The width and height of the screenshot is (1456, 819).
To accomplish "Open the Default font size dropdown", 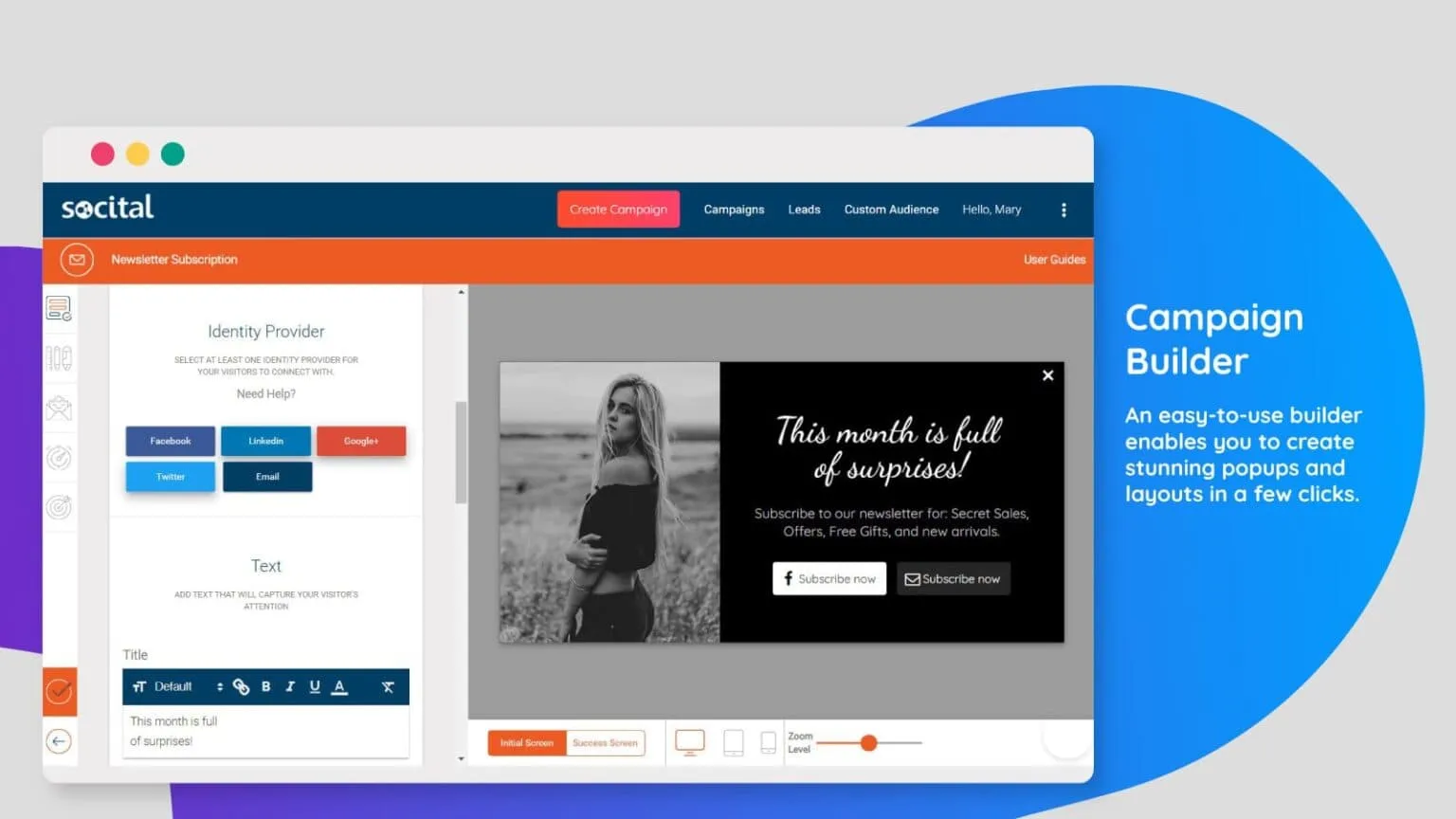I will pos(189,687).
